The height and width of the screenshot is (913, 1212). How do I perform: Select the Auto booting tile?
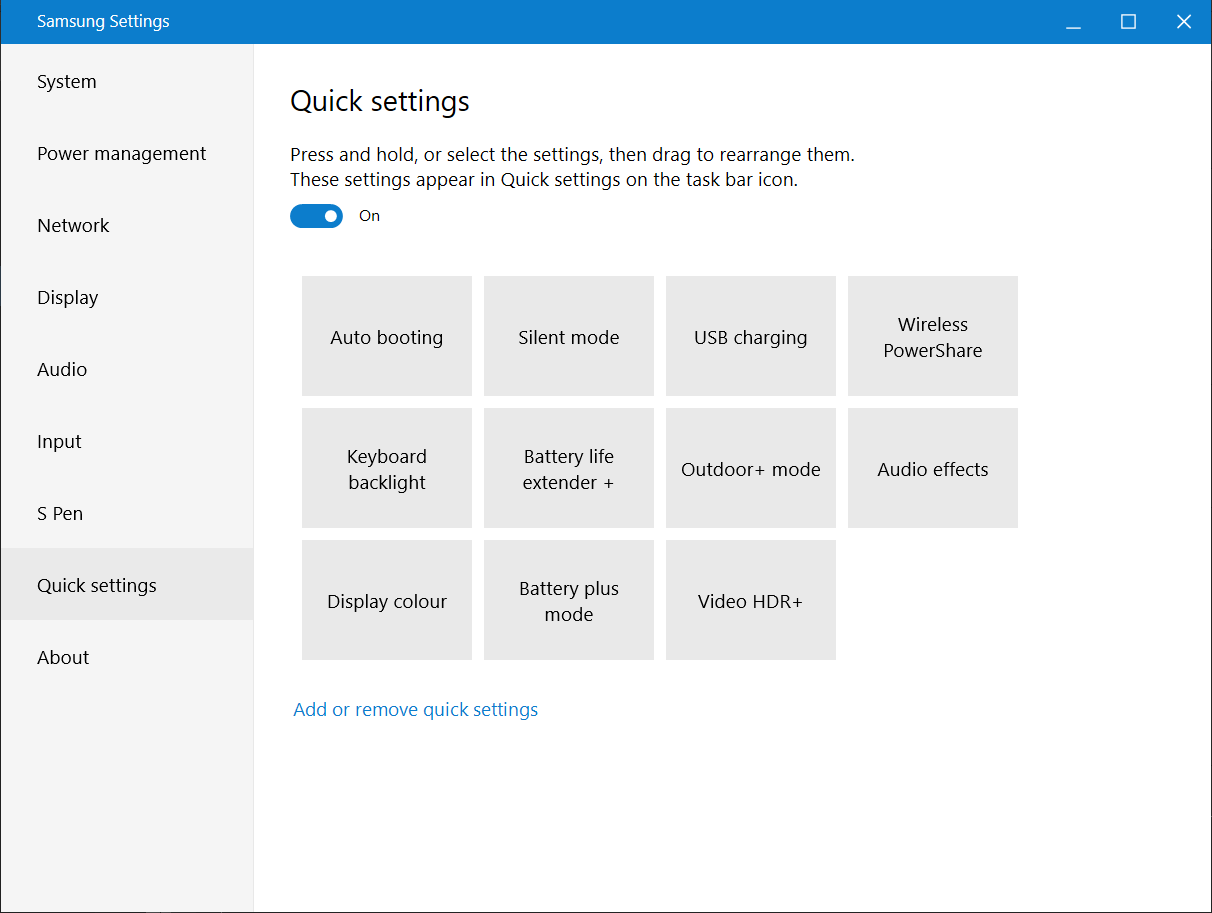coord(387,336)
